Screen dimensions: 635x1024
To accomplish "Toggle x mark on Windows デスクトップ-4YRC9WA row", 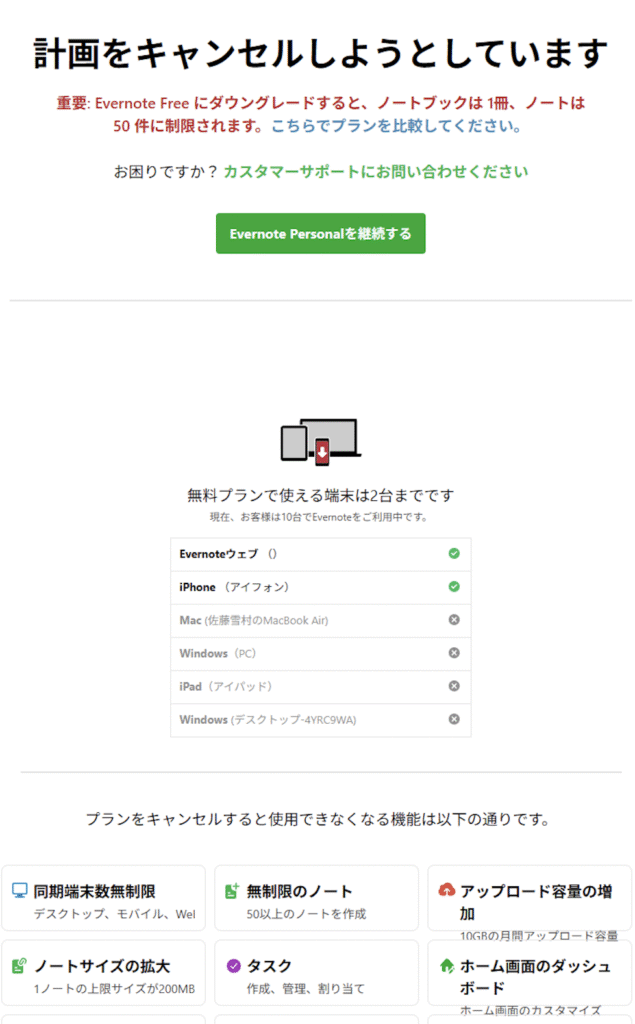I will pos(454,719).
